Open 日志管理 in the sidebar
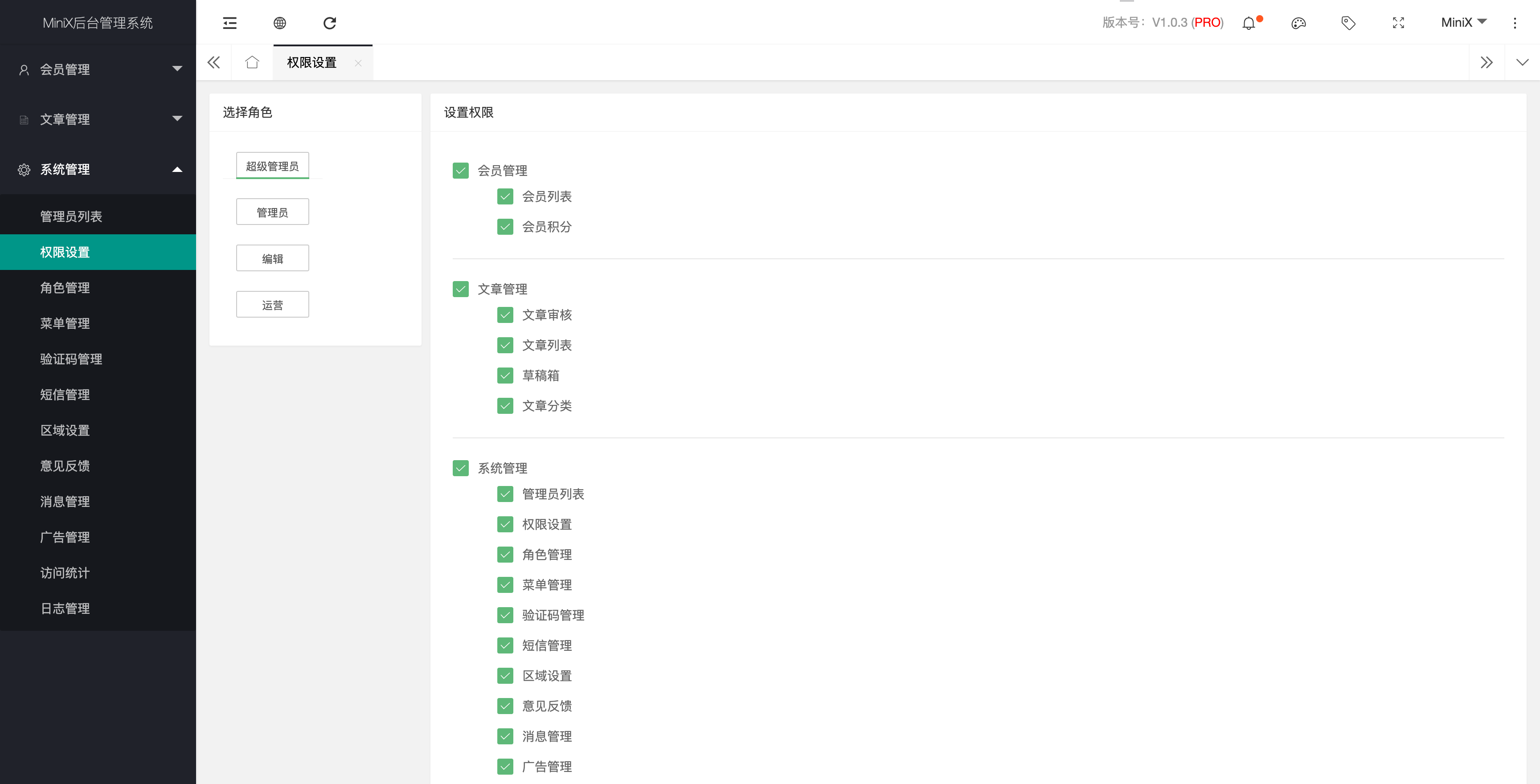 [65, 608]
